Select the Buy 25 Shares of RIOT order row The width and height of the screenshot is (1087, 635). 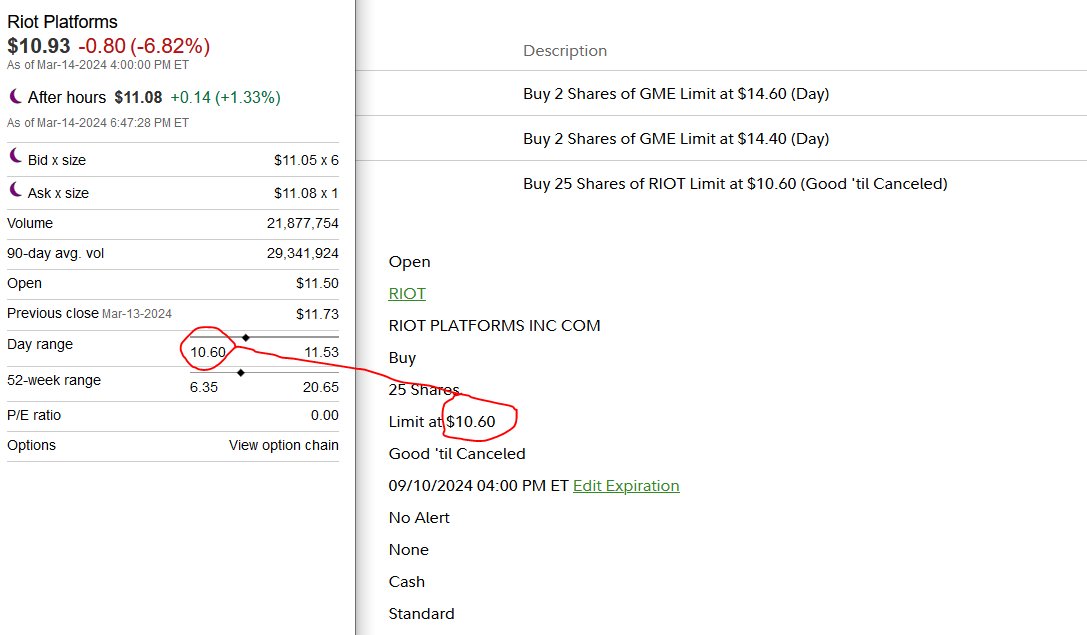pos(721,184)
